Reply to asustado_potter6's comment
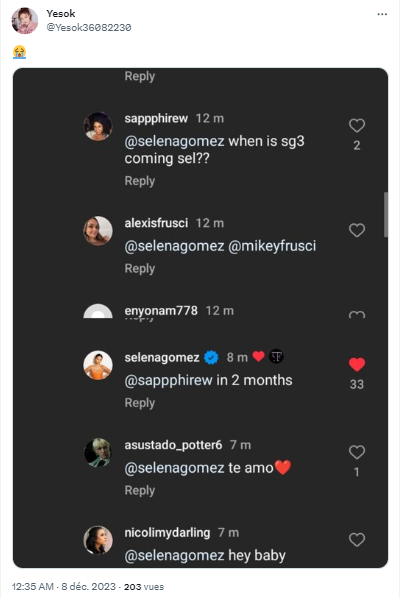 pos(140,490)
